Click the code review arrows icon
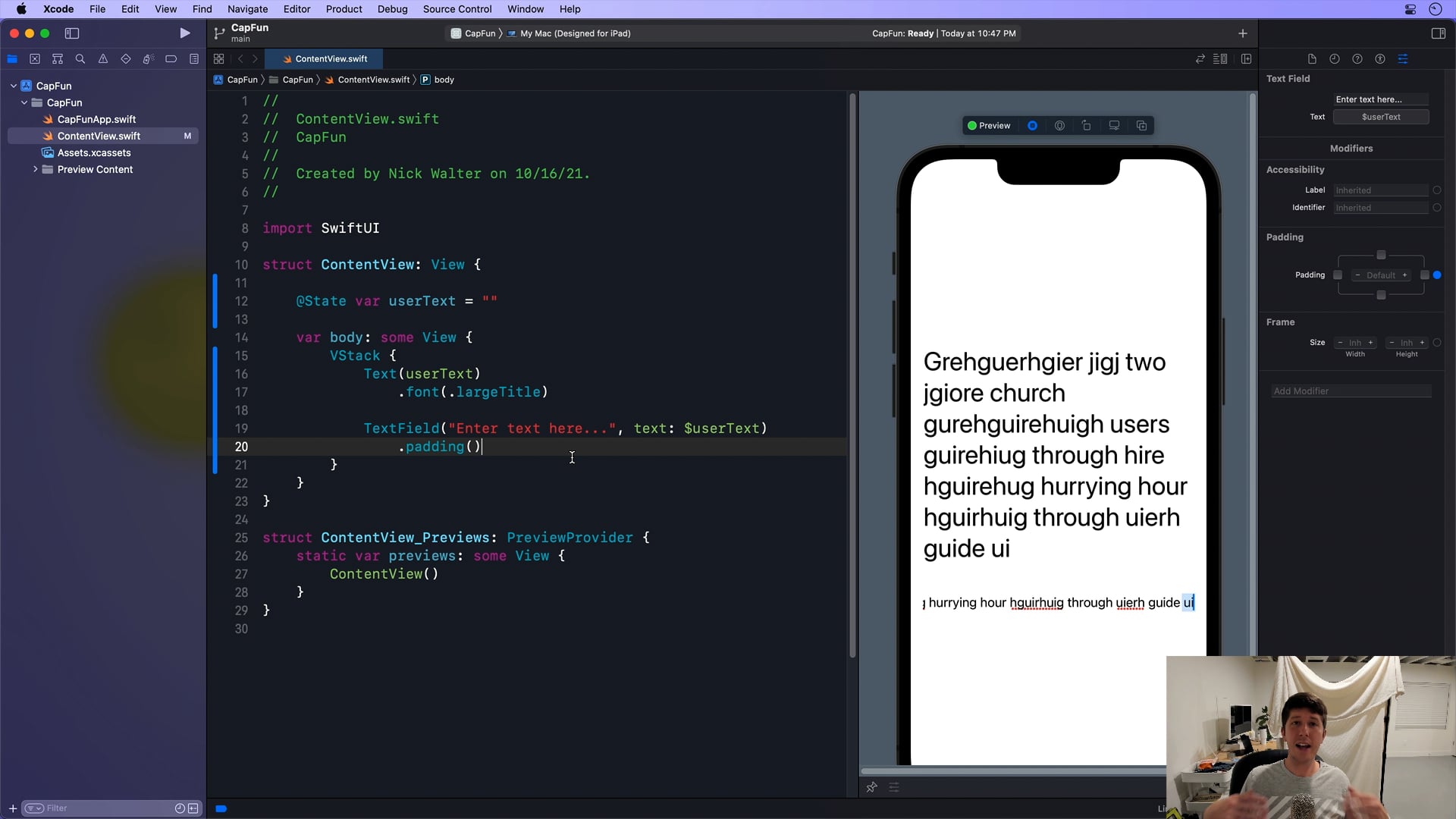The image size is (1456, 819). pyautogui.click(x=1200, y=59)
